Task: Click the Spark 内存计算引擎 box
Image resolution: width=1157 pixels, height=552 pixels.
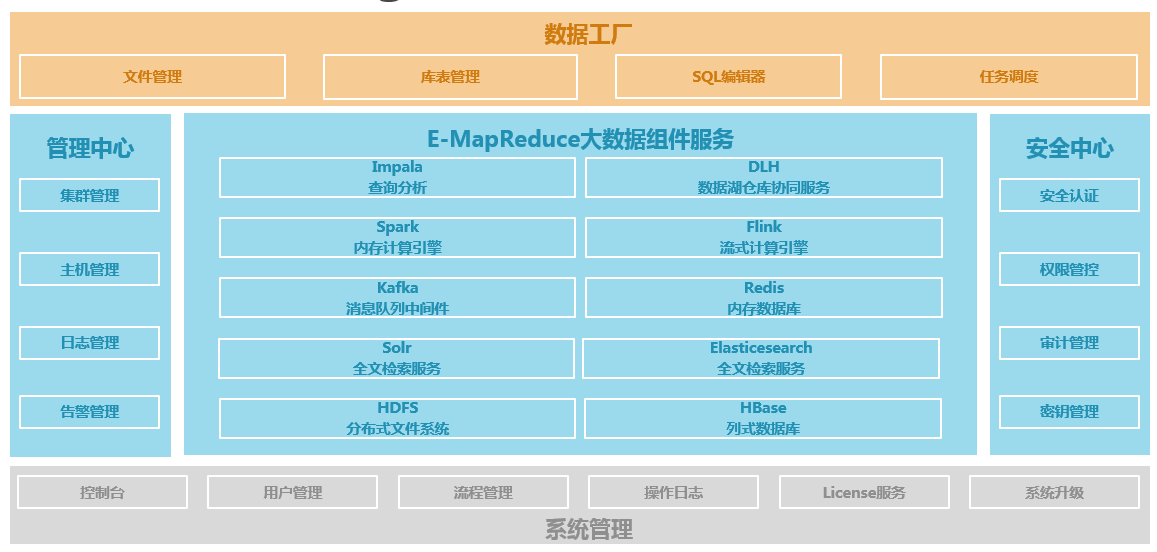Action: coord(397,238)
